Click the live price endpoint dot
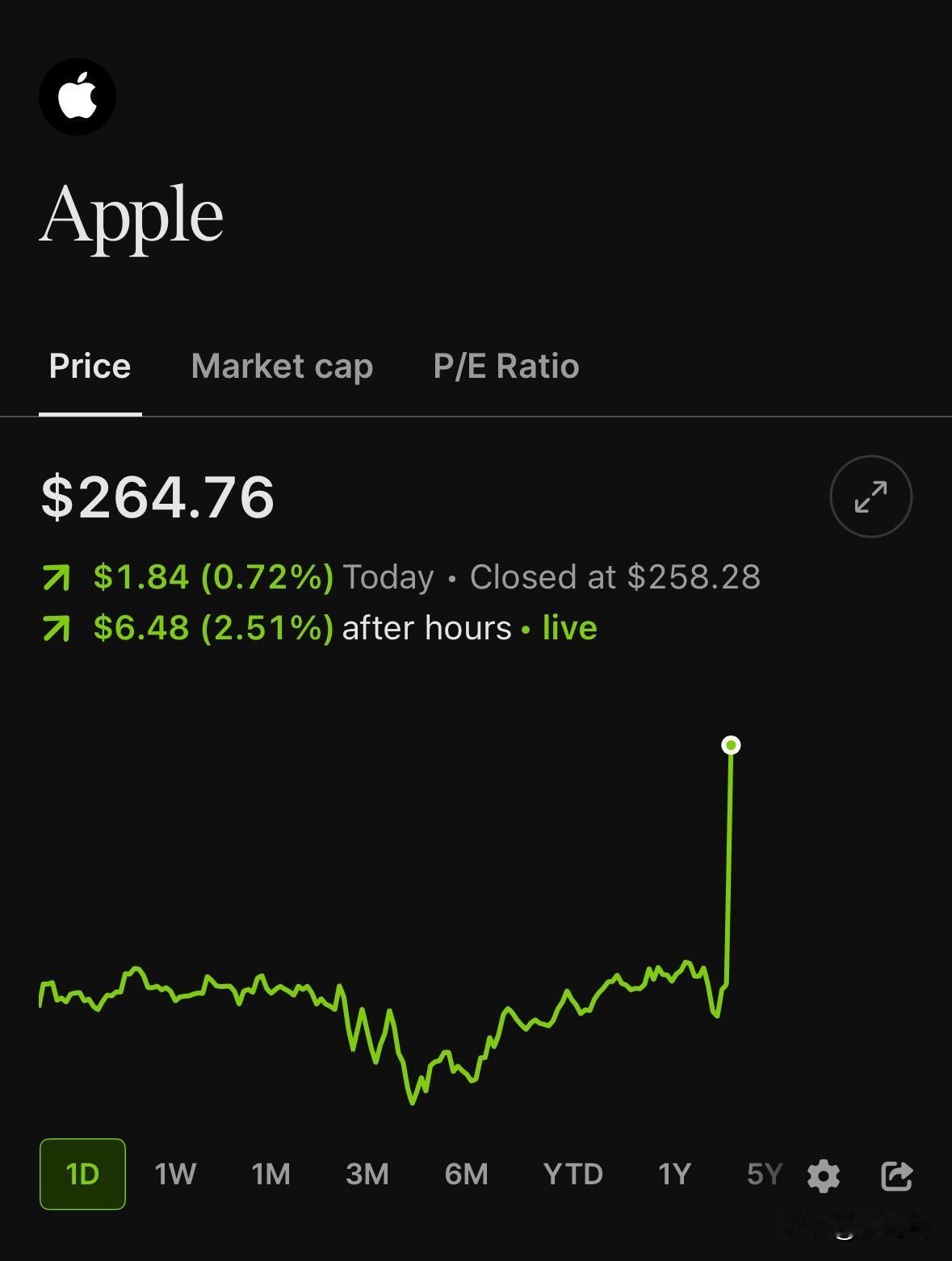The image size is (952, 1261). pyautogui.click(x=731, y=745)
